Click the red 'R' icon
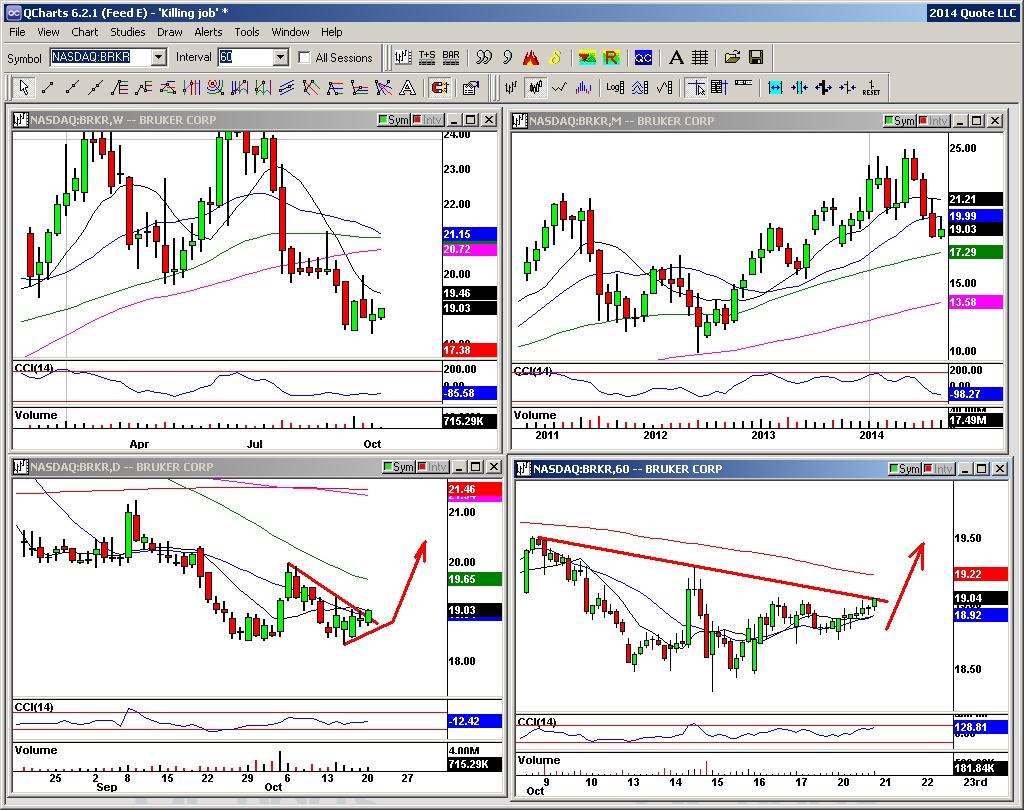Image resolution: width=1024 pixels, height=810 pixels. point(611,57)
